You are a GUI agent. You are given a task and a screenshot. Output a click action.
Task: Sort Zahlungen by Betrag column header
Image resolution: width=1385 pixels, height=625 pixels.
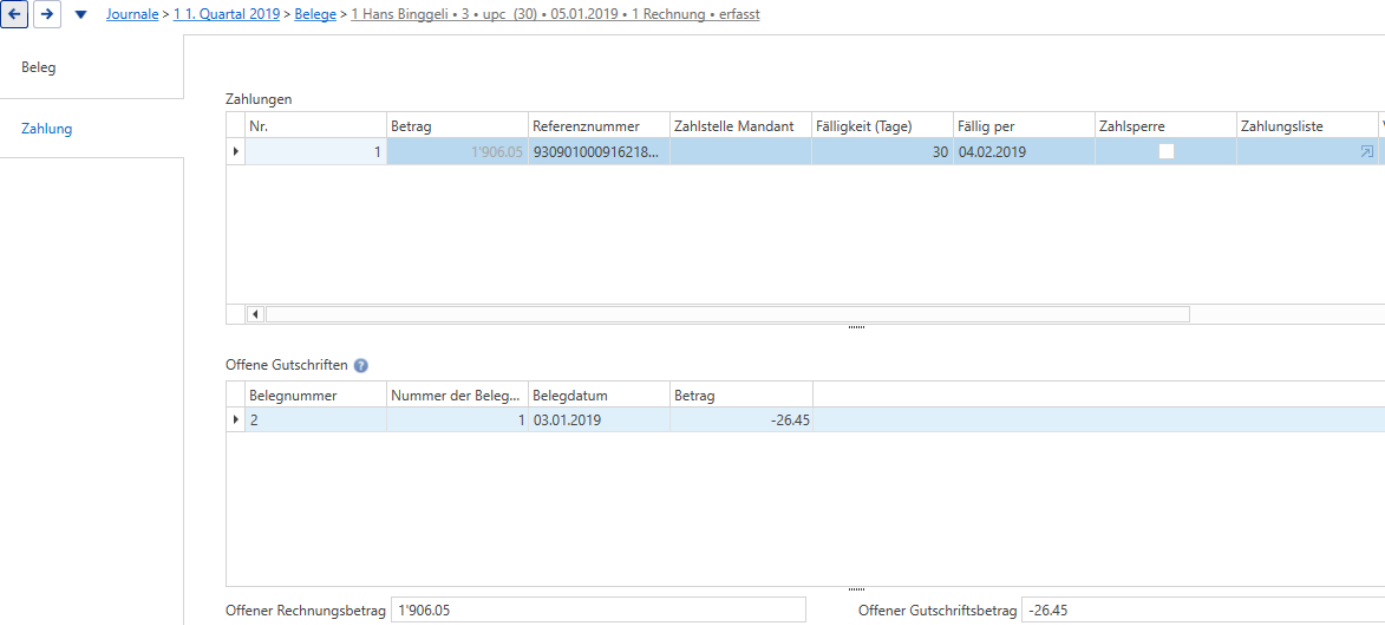click(458, 126)
